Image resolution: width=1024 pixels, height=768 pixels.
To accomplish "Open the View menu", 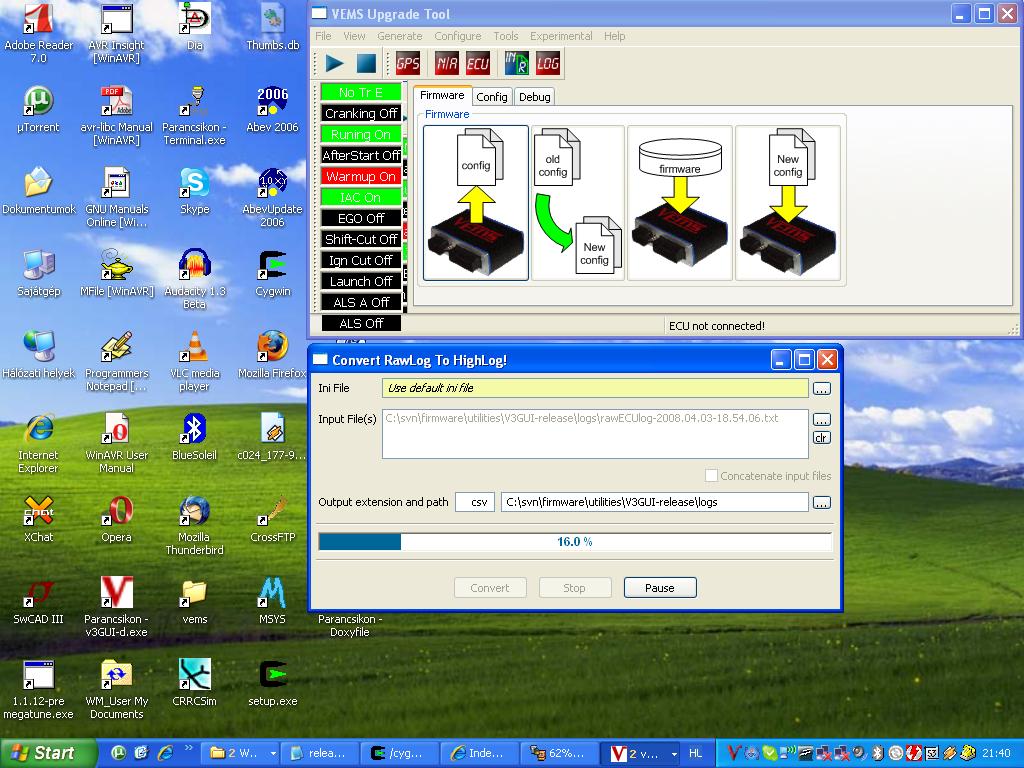I will tap(354, 36).
